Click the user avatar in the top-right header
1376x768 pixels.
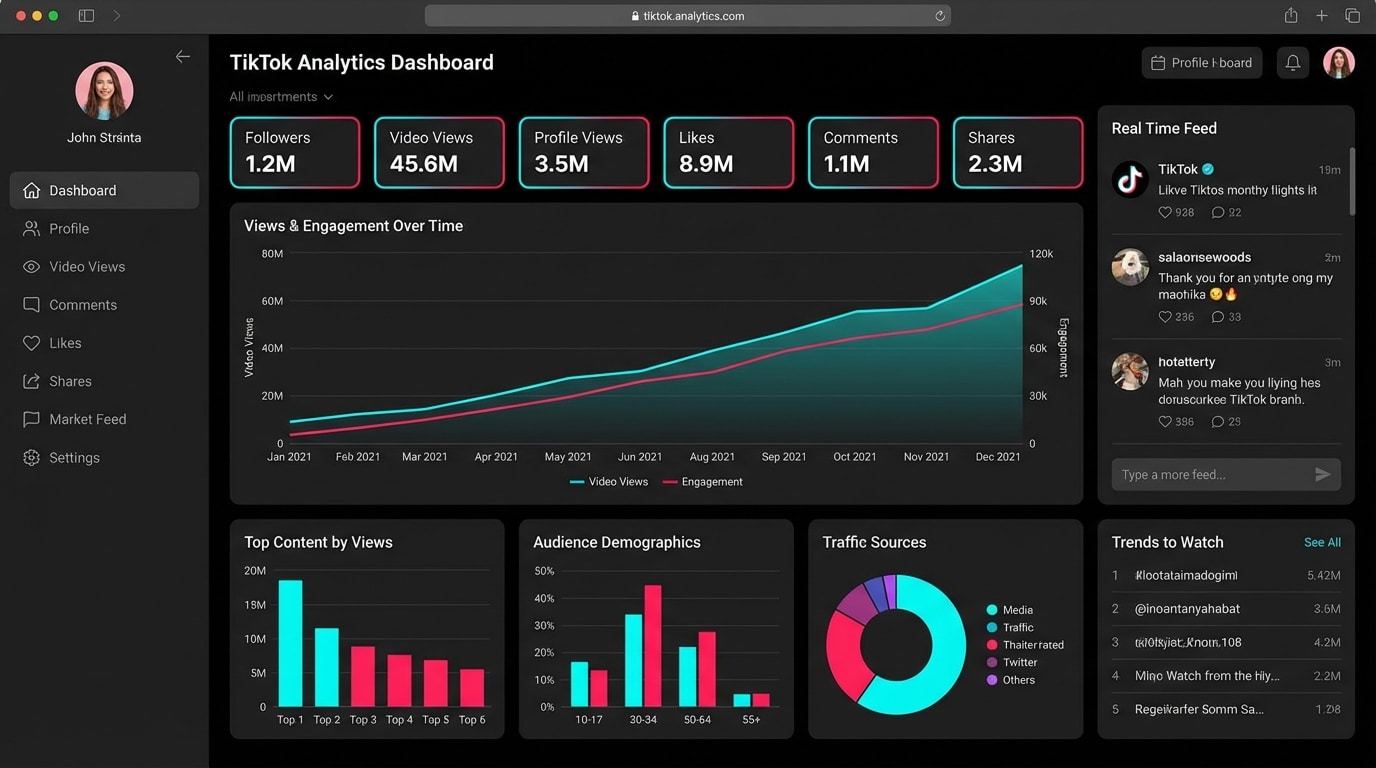click(x=1339, y=63)
